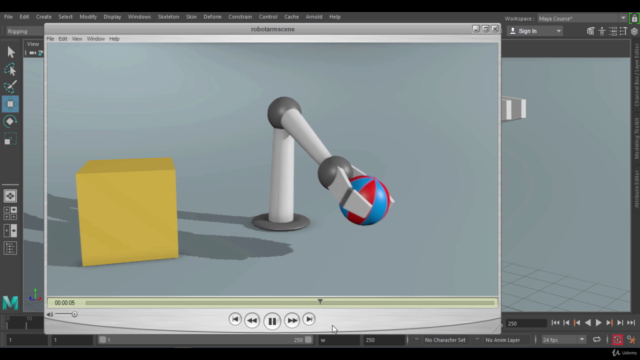The width and height of the screenshot is (640, 360).
Task: Step back one frame in Maya
Action: click(566, 323)
